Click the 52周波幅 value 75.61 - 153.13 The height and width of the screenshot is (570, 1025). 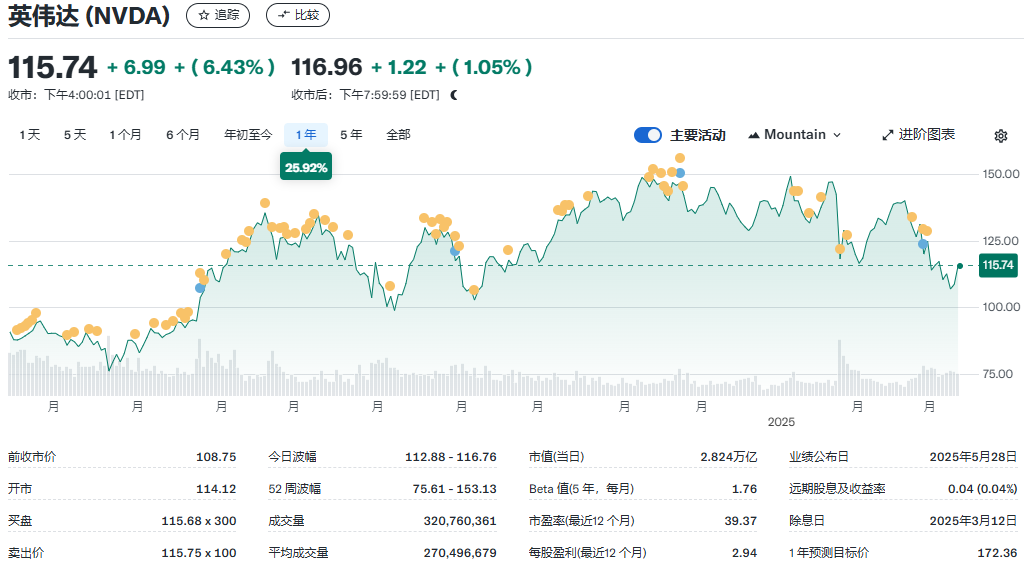click(x=454, y=489)
